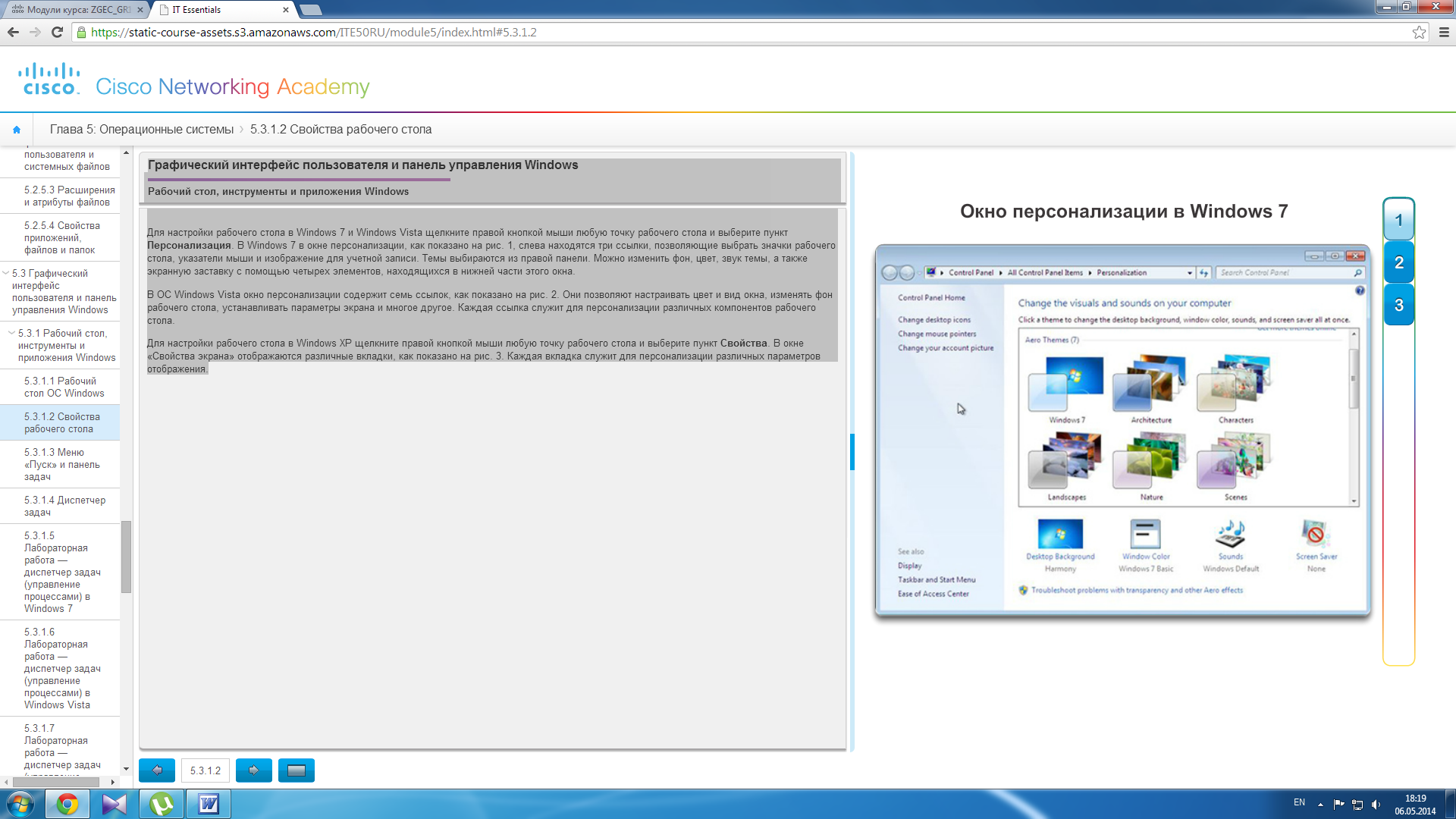The height and width of the screenshot is (819, 1456).
Task: Click the breadcrumb Глава 5: Операционные системы
Action: point(142,130)
